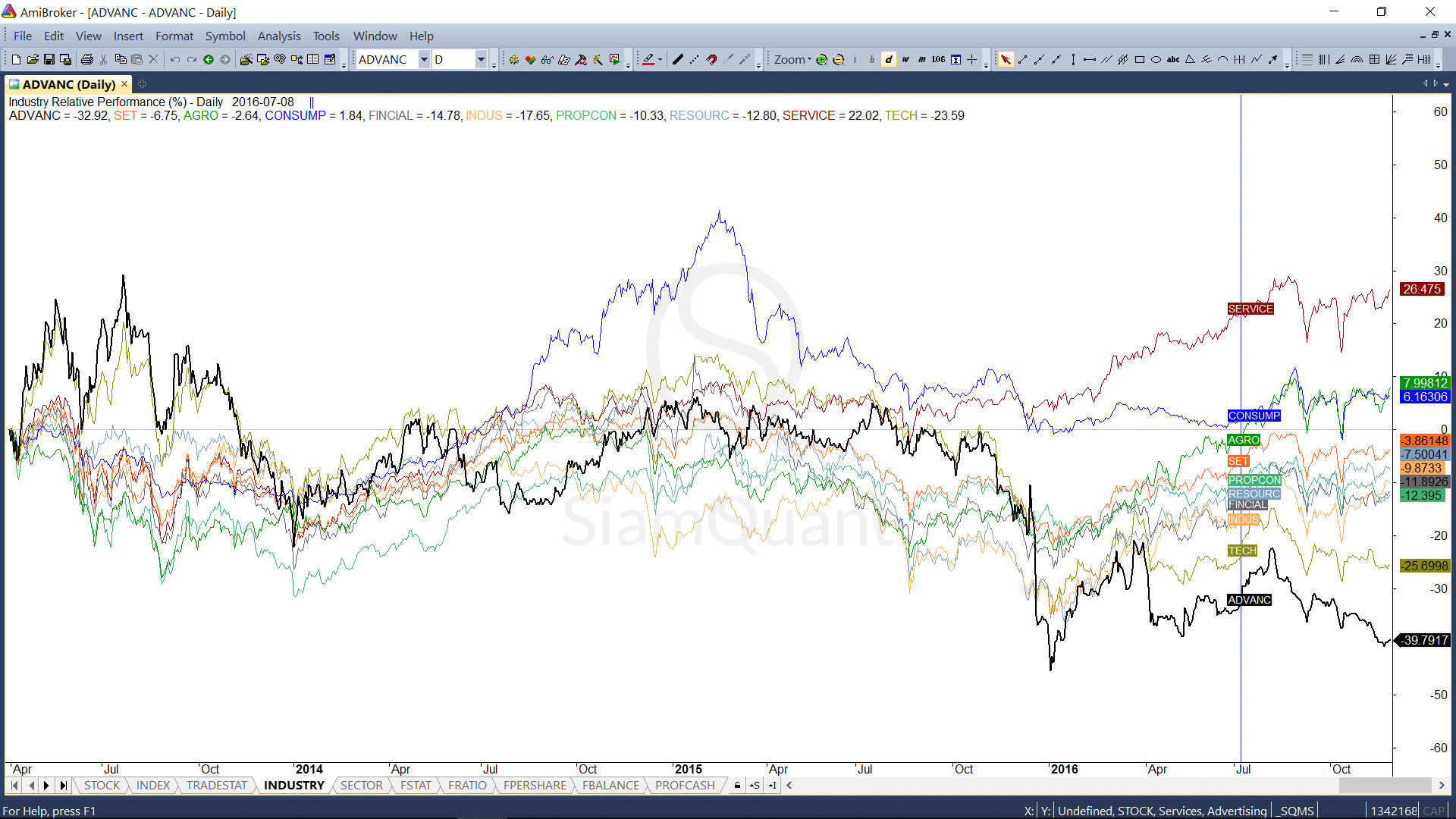Open the D interval dropdown

tap(481, 59)
